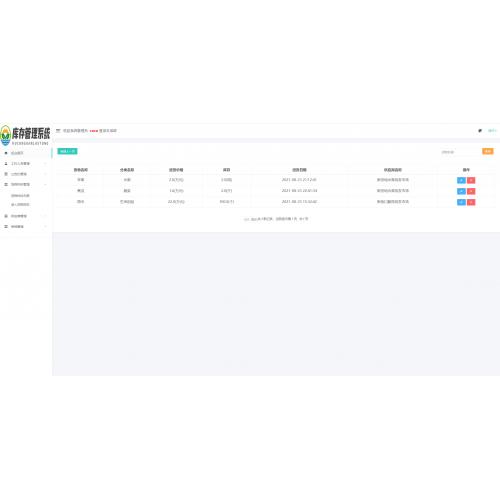Click the blue edit icon in first table row
This screenshot has height=500, width=500.
pos(461,180)
